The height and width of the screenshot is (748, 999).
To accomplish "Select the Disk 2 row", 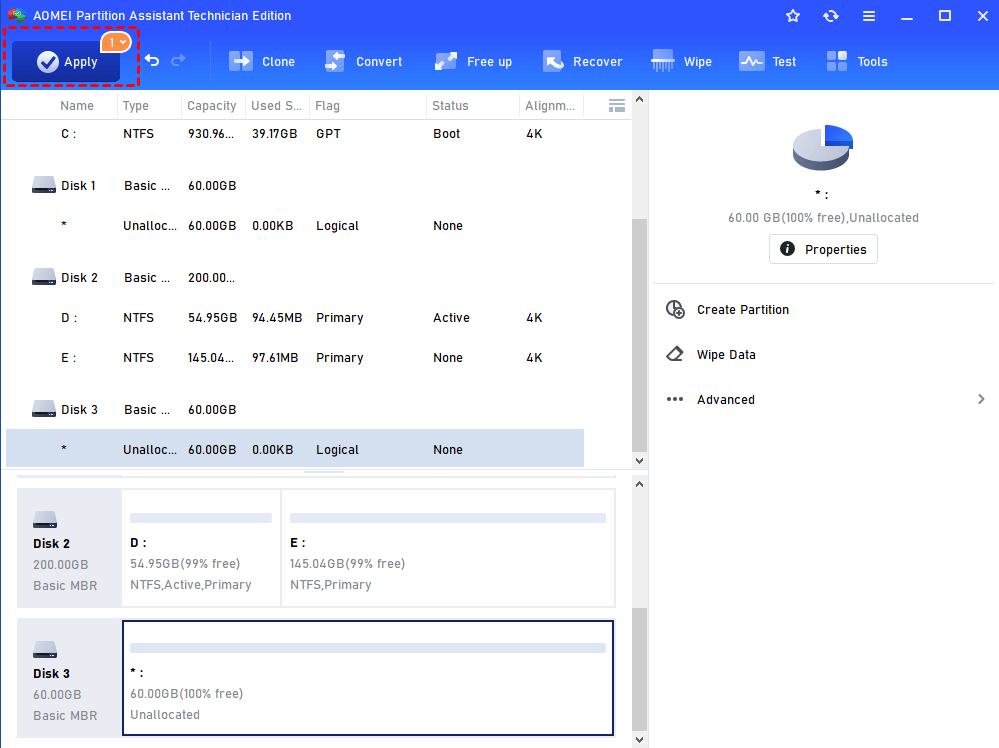I will pyautogui.click(x=295, y=278).
